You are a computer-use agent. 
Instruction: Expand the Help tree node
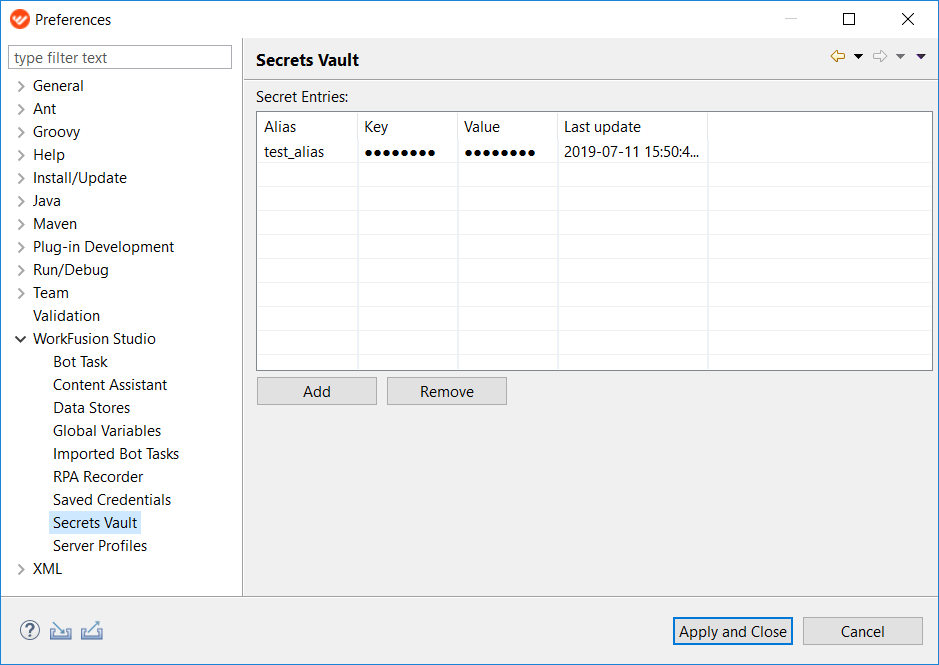pyautogui.click(x=21, y=155)
